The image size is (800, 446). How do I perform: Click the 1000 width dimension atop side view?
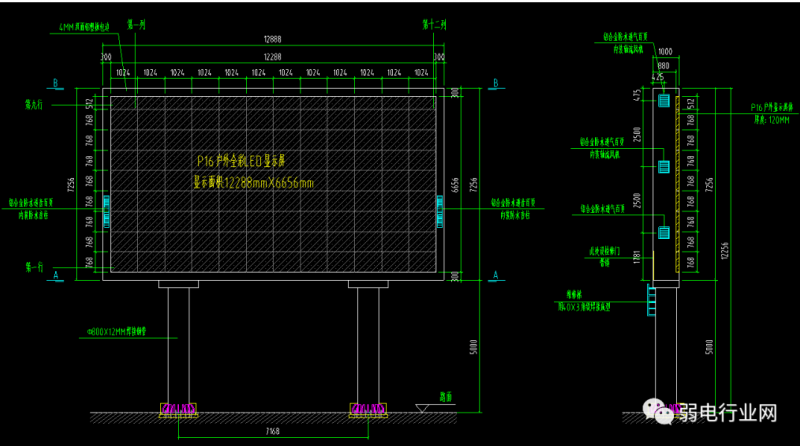click(x=665, y=51)
